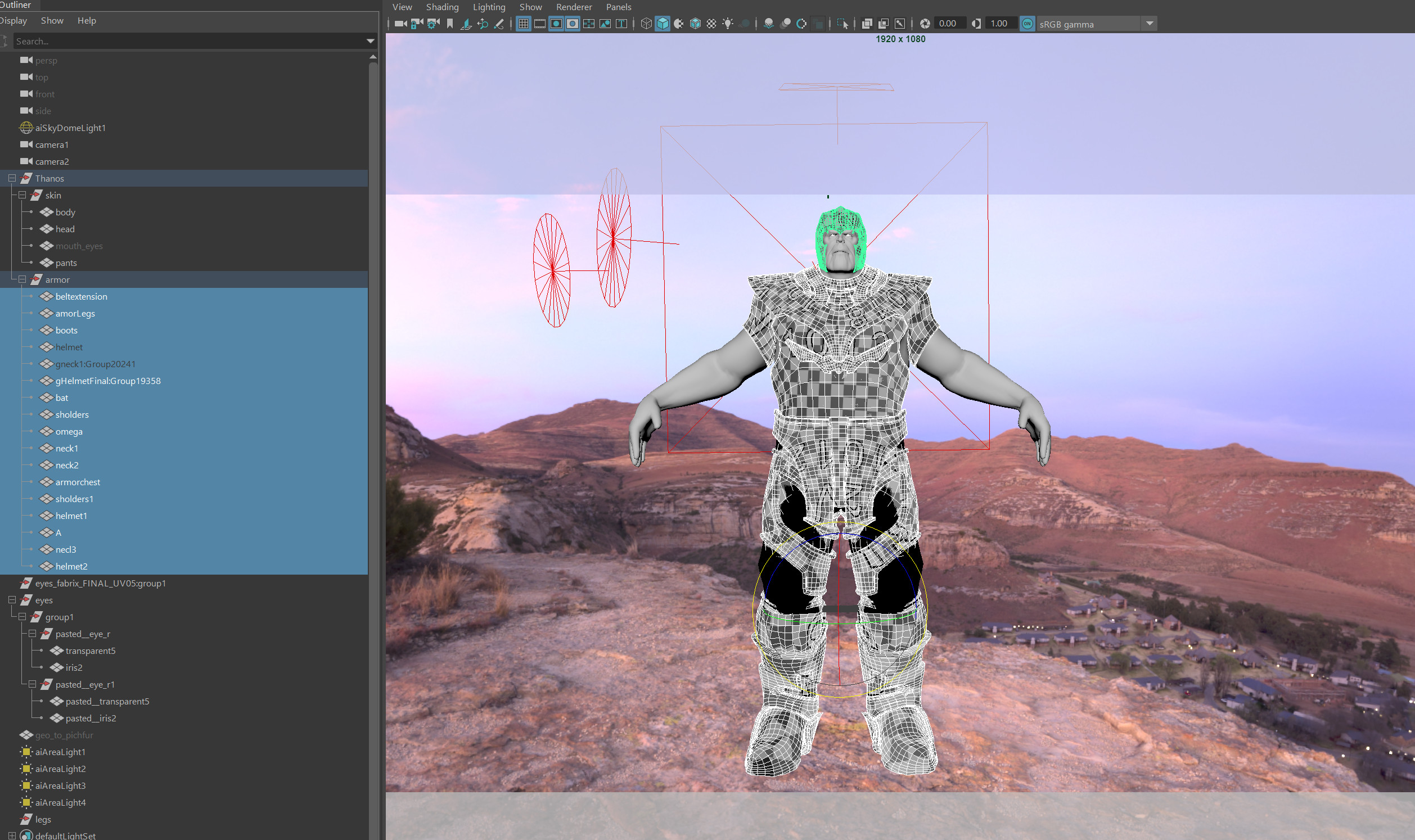Collapse the eyes group
1415x840 pixels.
(12, 599)
